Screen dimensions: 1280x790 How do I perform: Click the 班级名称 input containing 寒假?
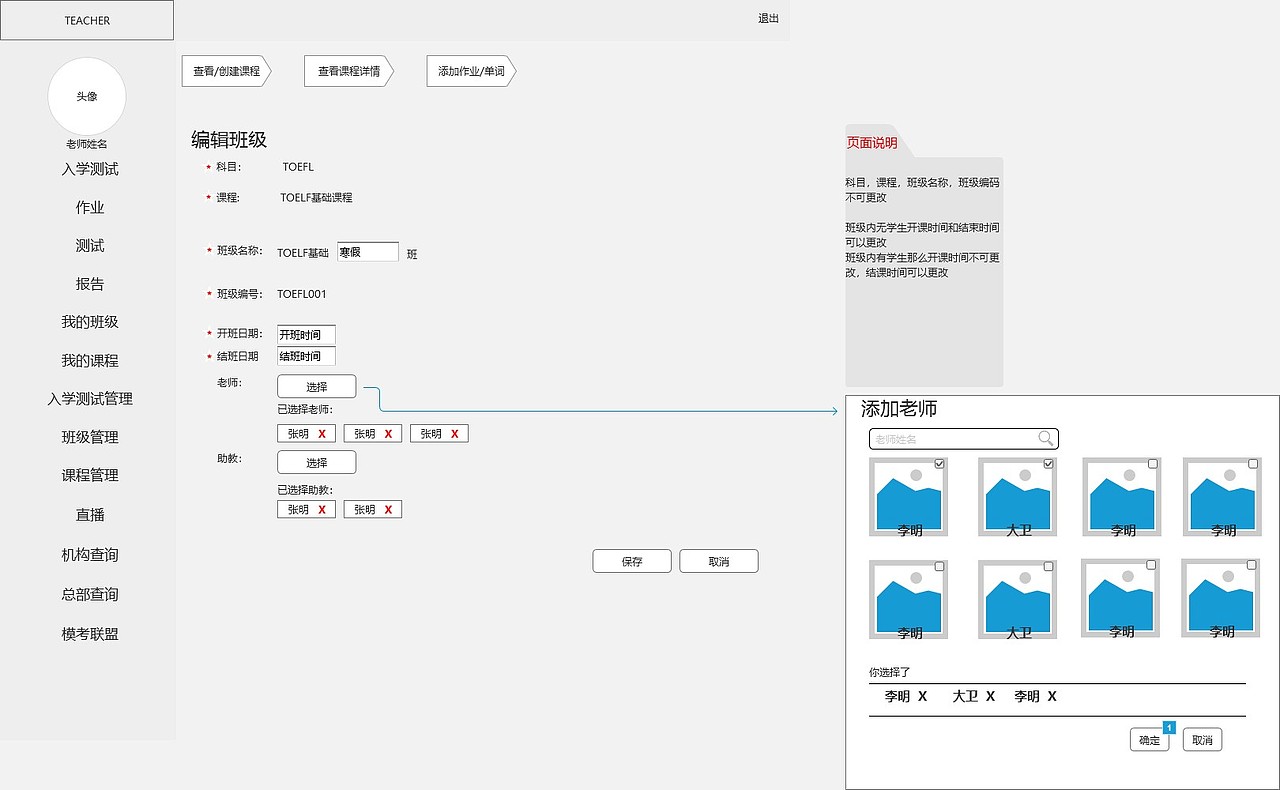click(x=368, y=252)
